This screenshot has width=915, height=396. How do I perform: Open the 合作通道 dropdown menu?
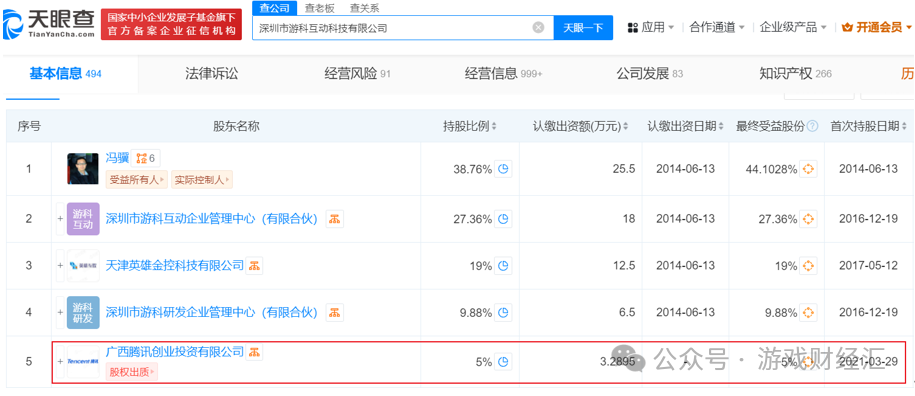pos(717,27)
